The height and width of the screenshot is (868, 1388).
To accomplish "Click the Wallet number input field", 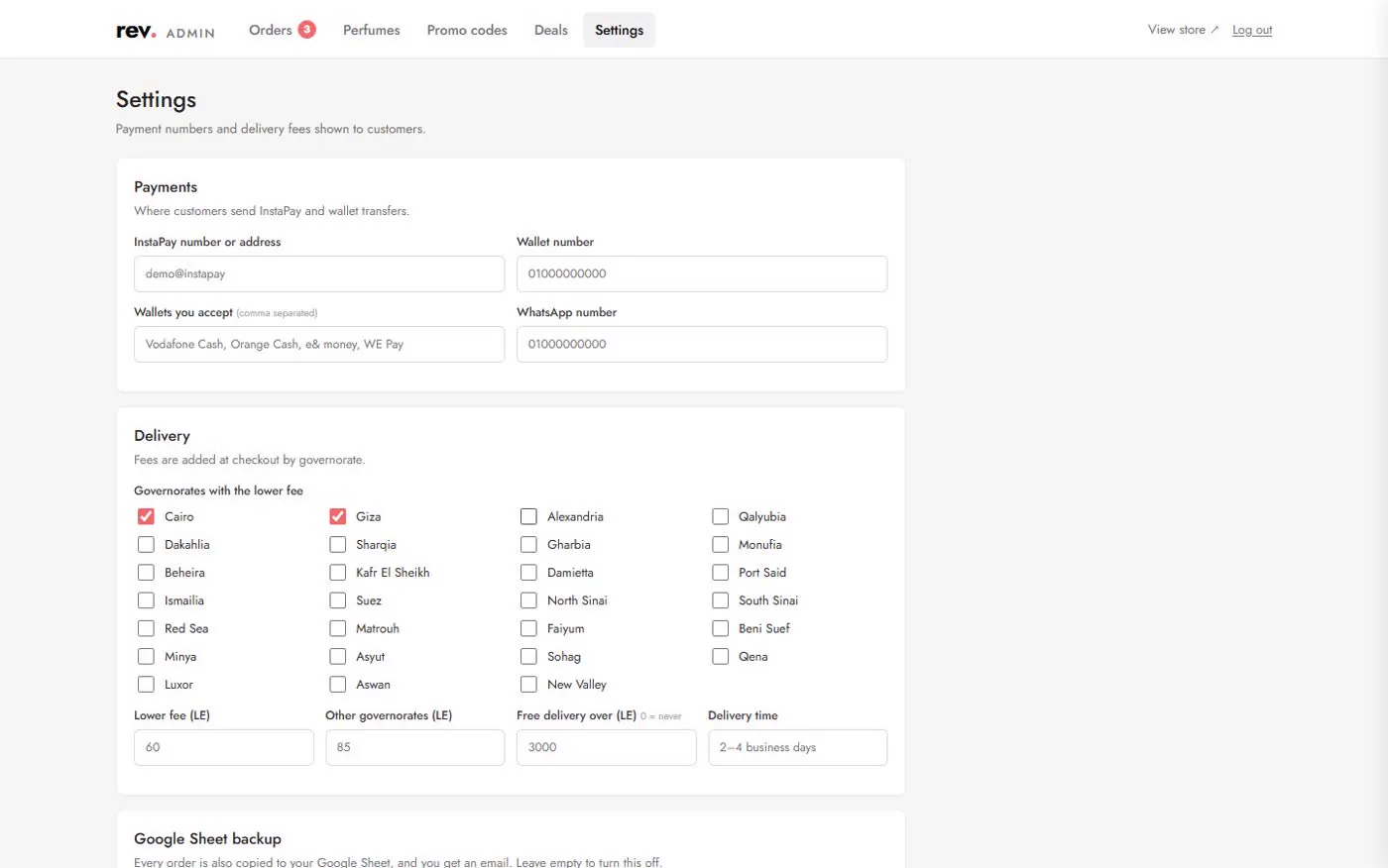I will 702,273.
